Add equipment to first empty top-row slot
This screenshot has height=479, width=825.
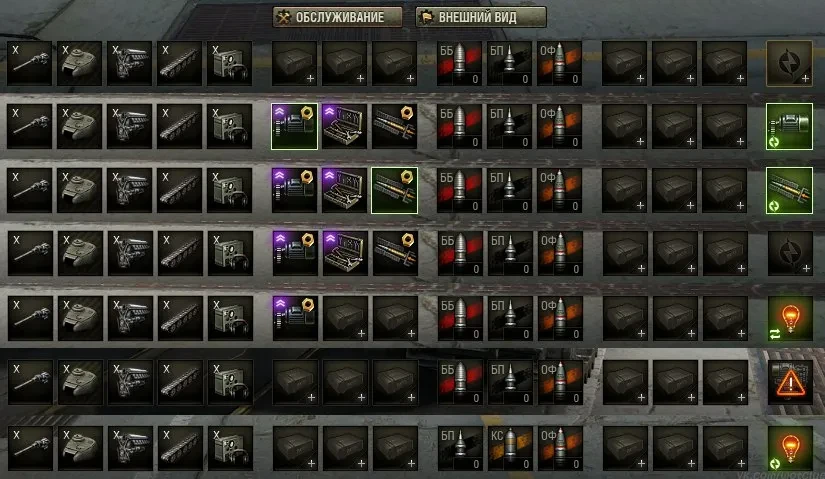295,64
